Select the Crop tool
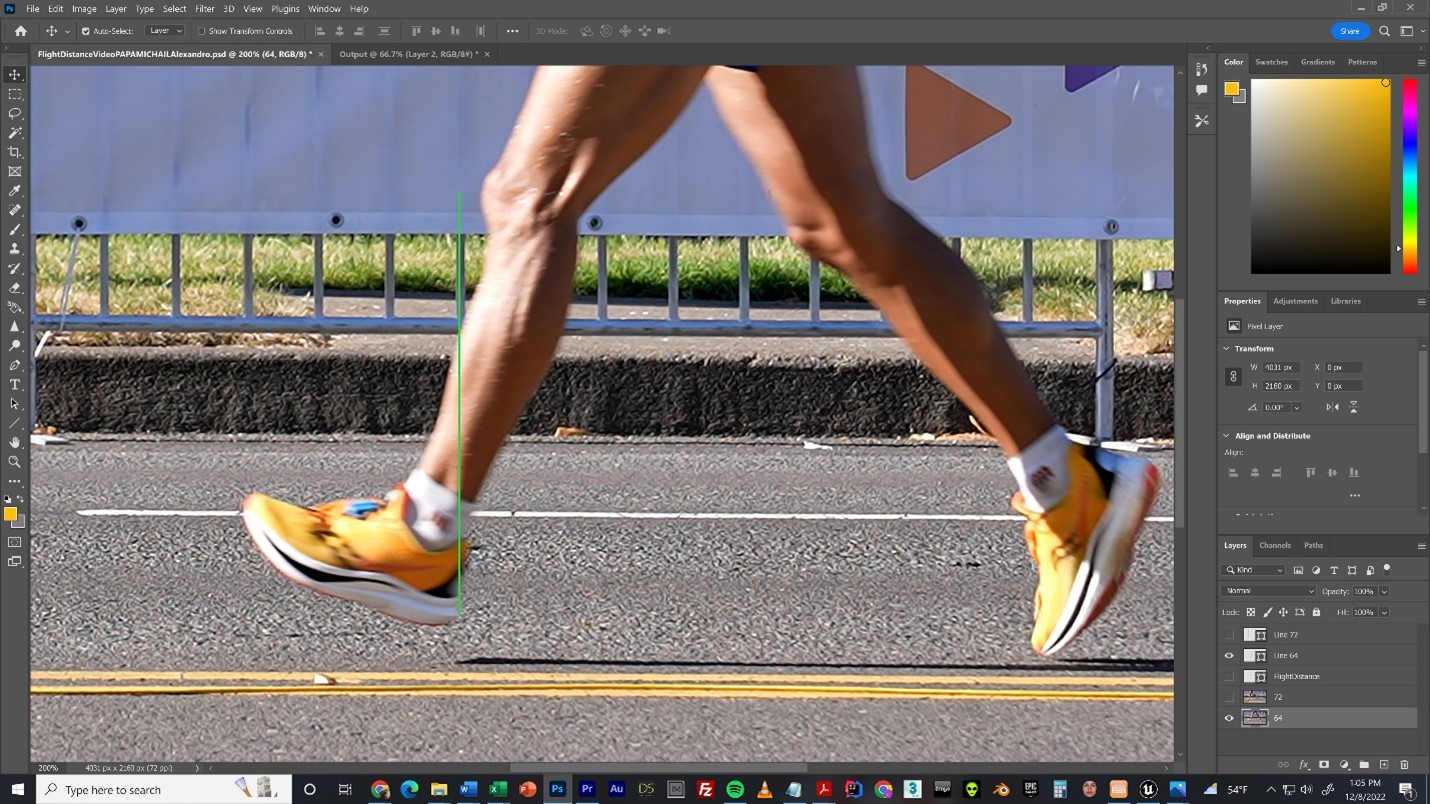 click(15, 152)
